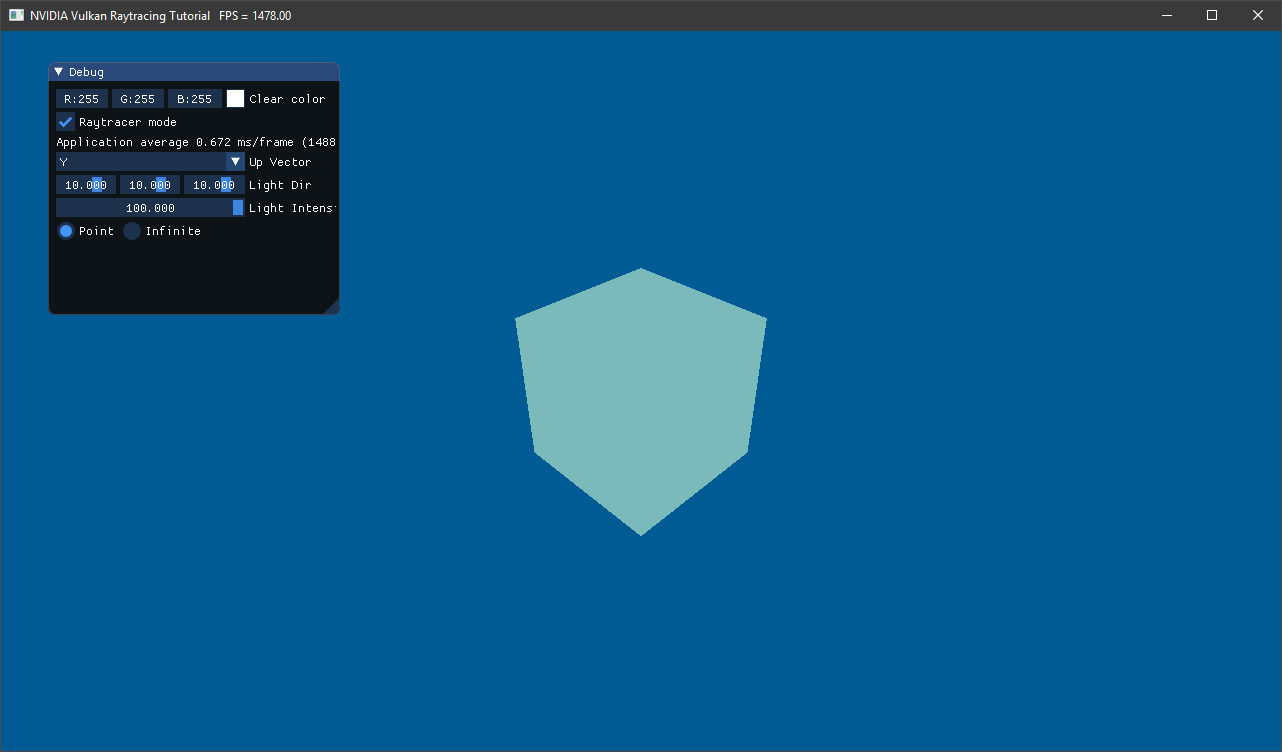Click the R:255 red channel field
This screenshot has height=752, width=1282.
click(x=82, y=99)
